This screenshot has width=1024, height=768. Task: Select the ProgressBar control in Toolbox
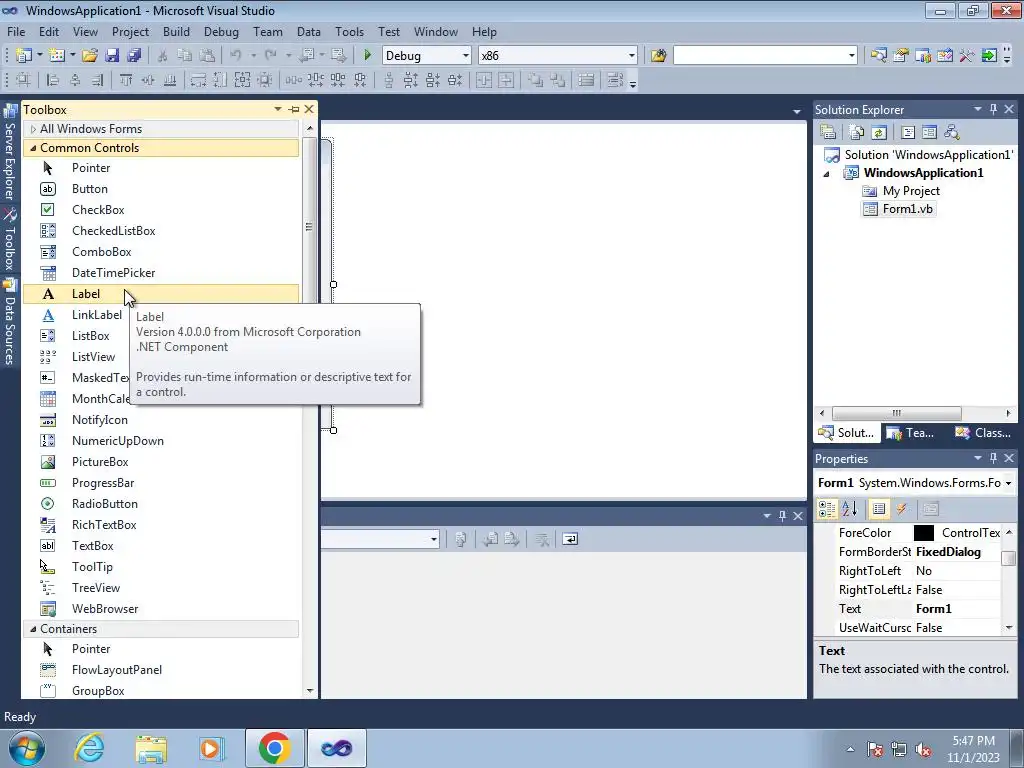(161, 483)
